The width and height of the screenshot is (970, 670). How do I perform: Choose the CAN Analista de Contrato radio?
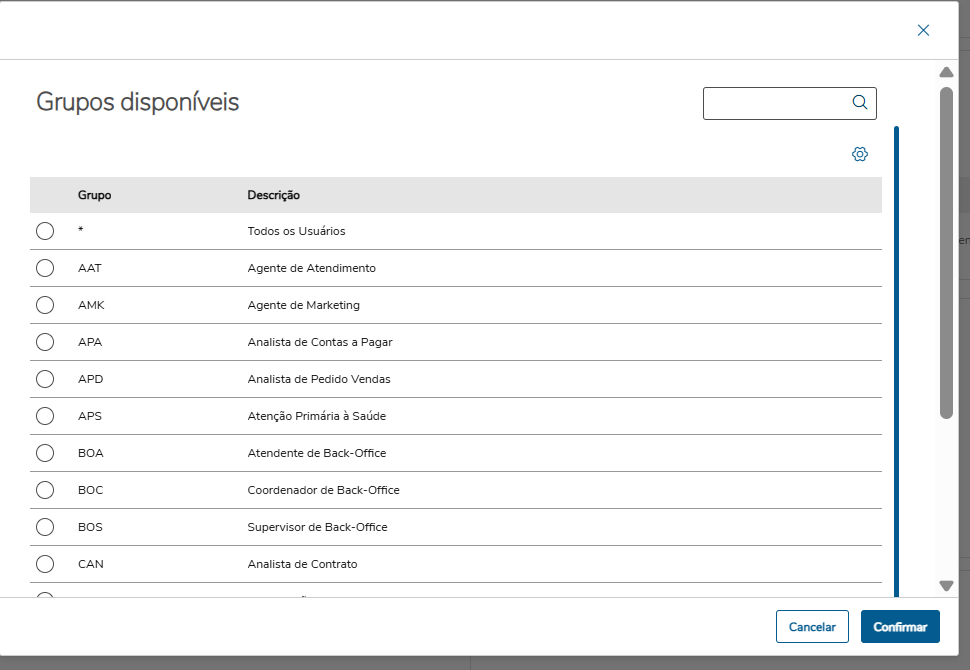(45, 564)
